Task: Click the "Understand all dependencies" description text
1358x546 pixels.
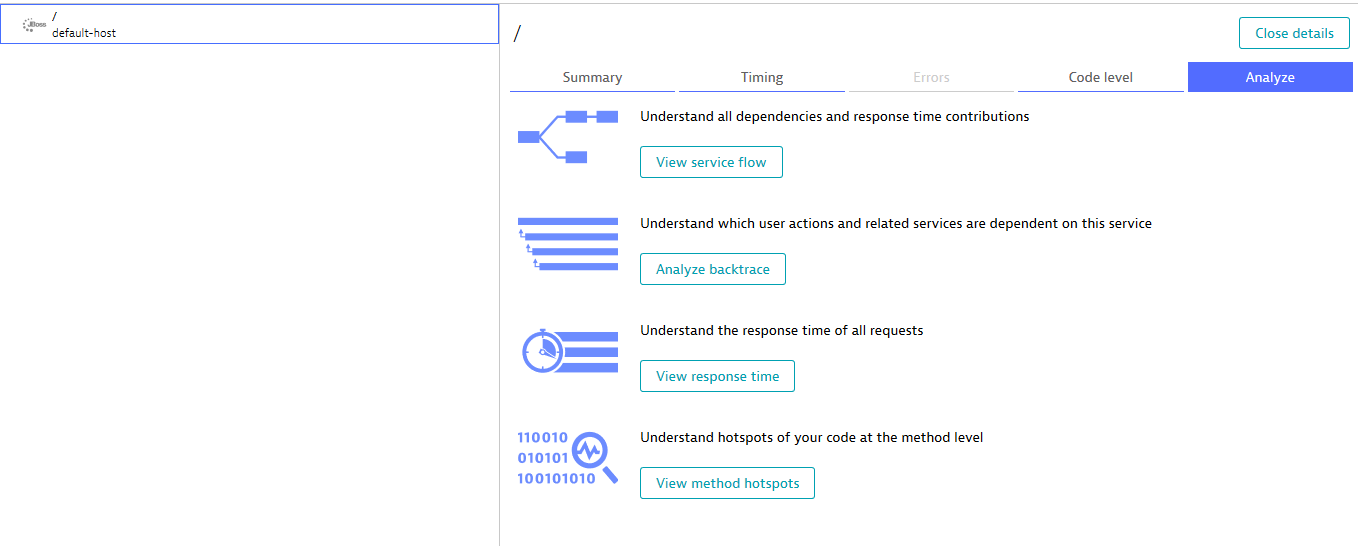Action: tap(834, 116)
